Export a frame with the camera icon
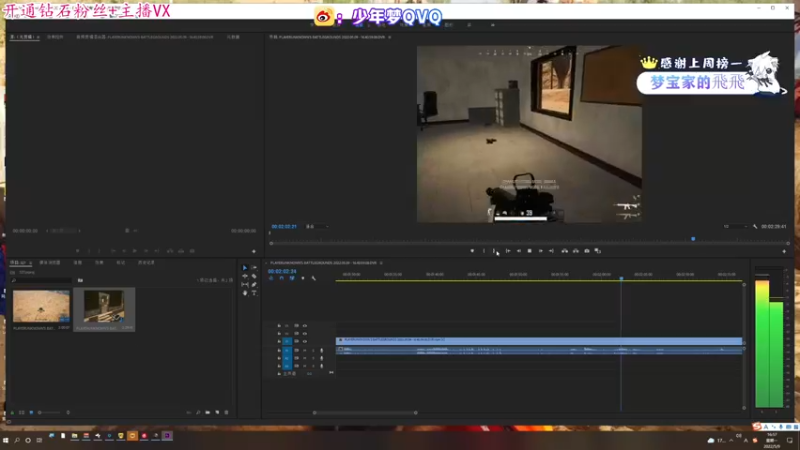This screenshot has width=800, height=450. click(587, 251)
